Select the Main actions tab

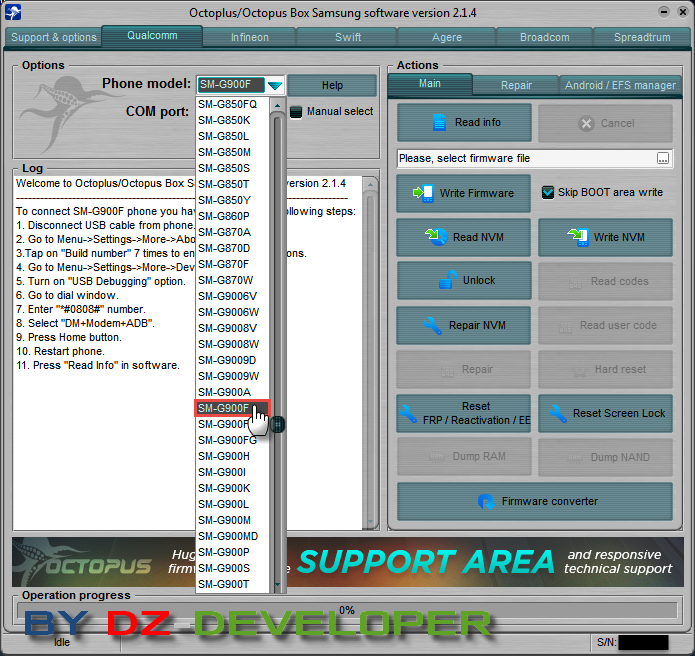coord(429,84)
